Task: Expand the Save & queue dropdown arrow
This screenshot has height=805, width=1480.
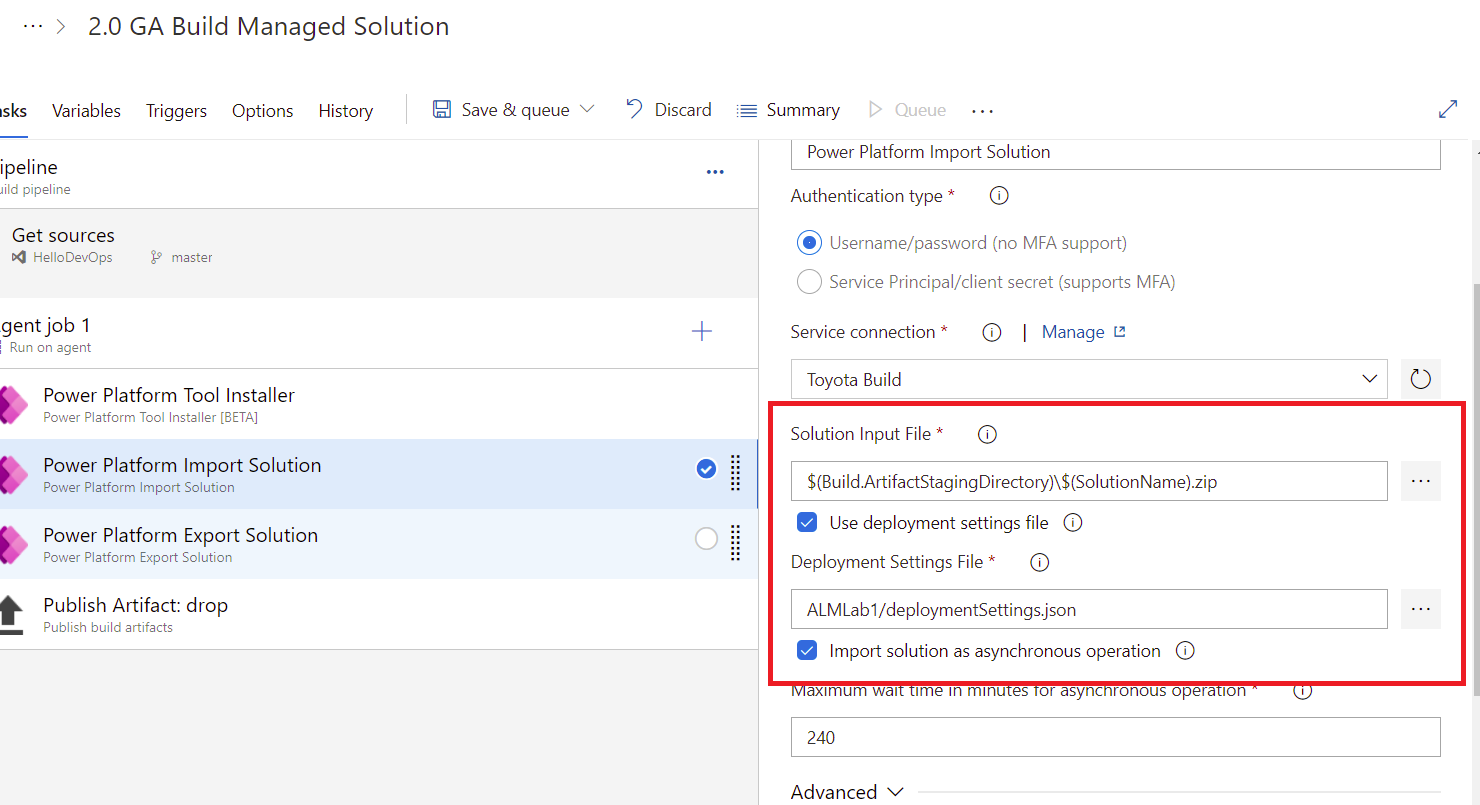Action: pyautogui.click(x=587, y=109)
